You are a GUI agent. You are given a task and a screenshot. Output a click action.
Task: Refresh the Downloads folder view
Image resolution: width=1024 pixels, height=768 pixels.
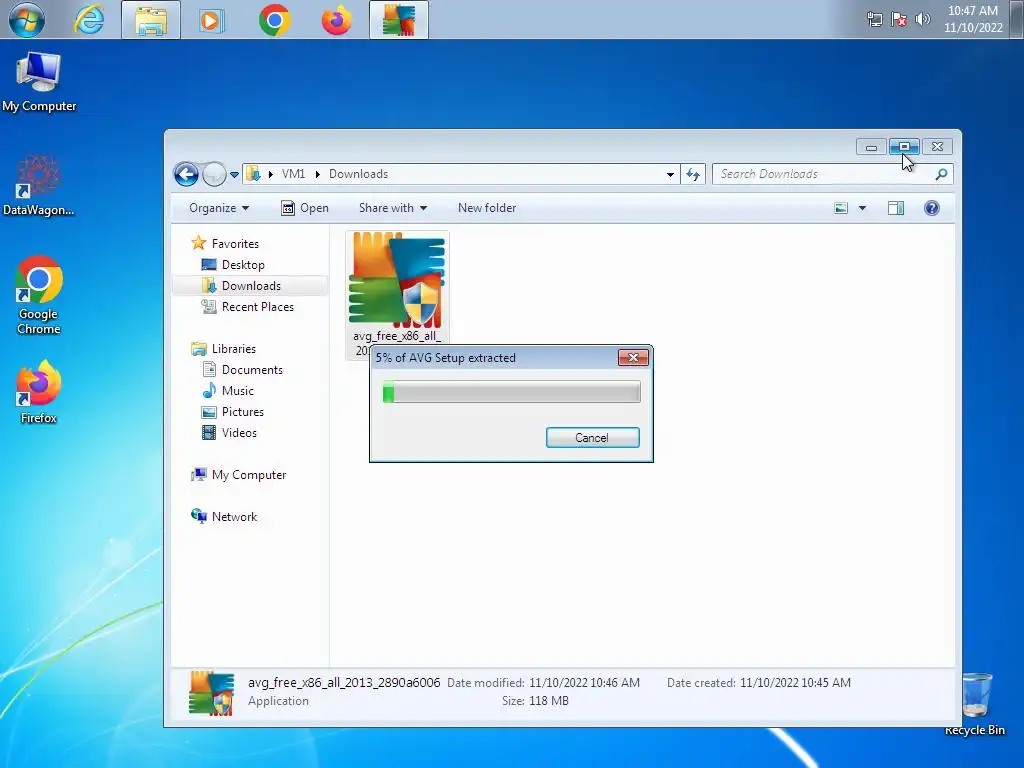[x=693, y=174]
